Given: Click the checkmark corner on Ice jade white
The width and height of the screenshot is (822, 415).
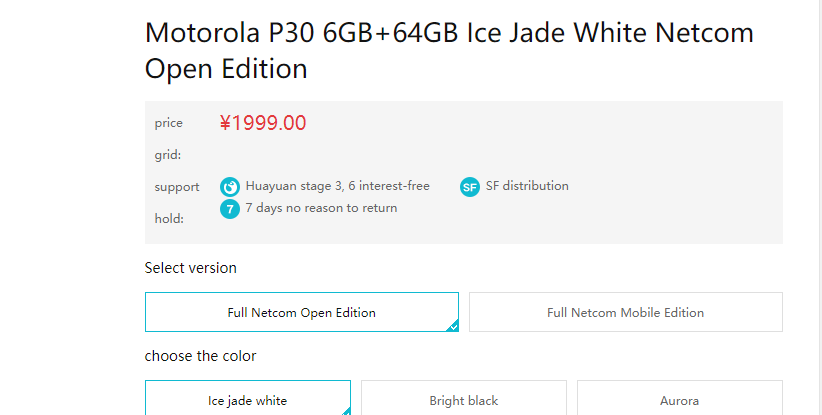Looking at the screenshot, I should (346, 410).
